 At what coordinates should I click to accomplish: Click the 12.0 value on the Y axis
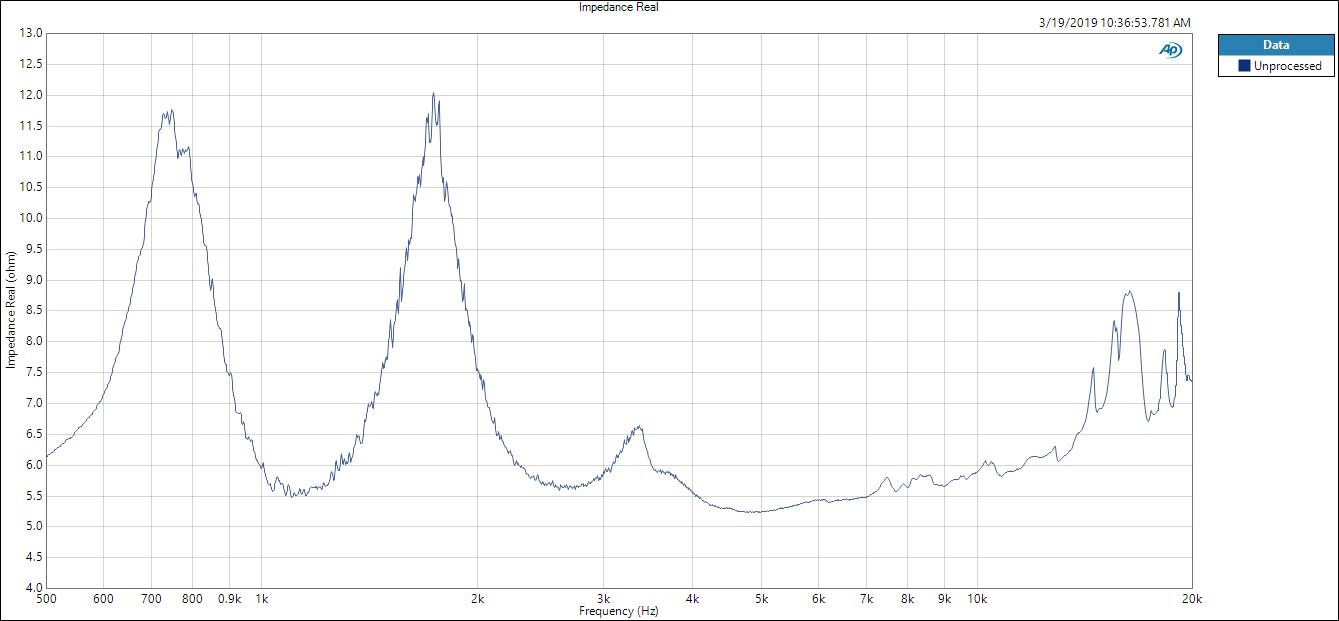pyautogui.click(x=31, y=95)
